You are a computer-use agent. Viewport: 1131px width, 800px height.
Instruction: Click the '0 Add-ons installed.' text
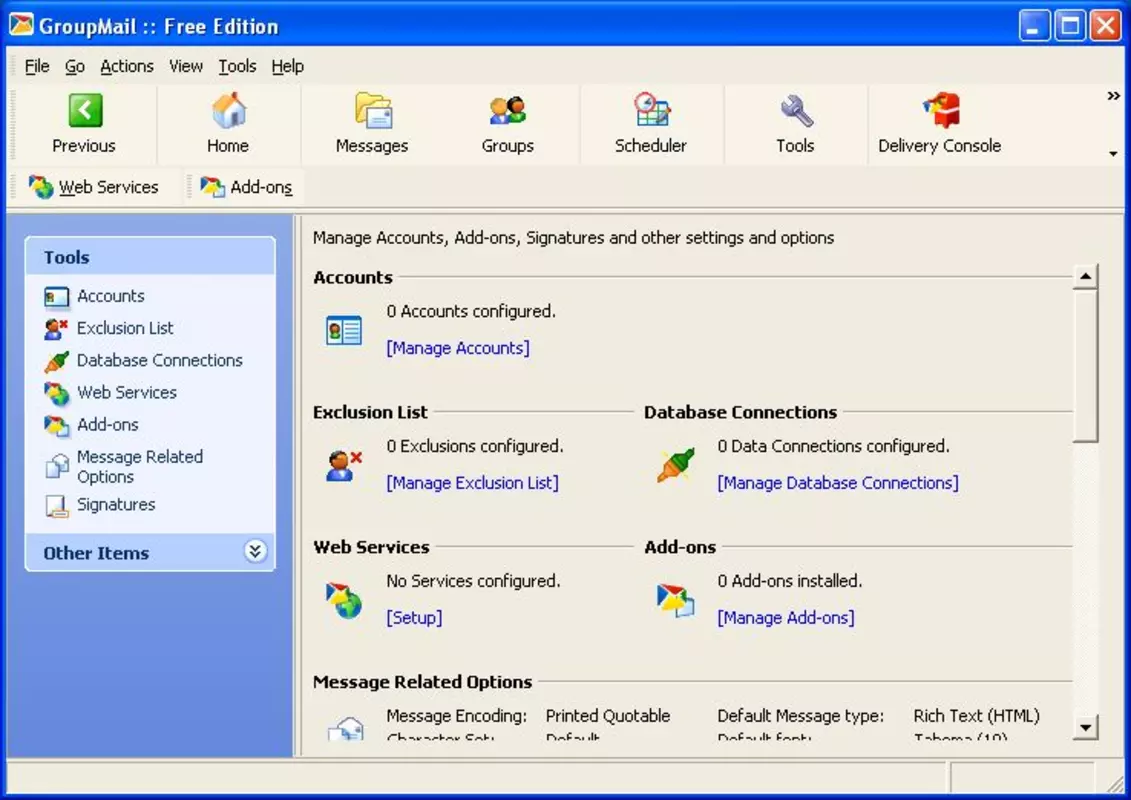click(x=790, y=581)
